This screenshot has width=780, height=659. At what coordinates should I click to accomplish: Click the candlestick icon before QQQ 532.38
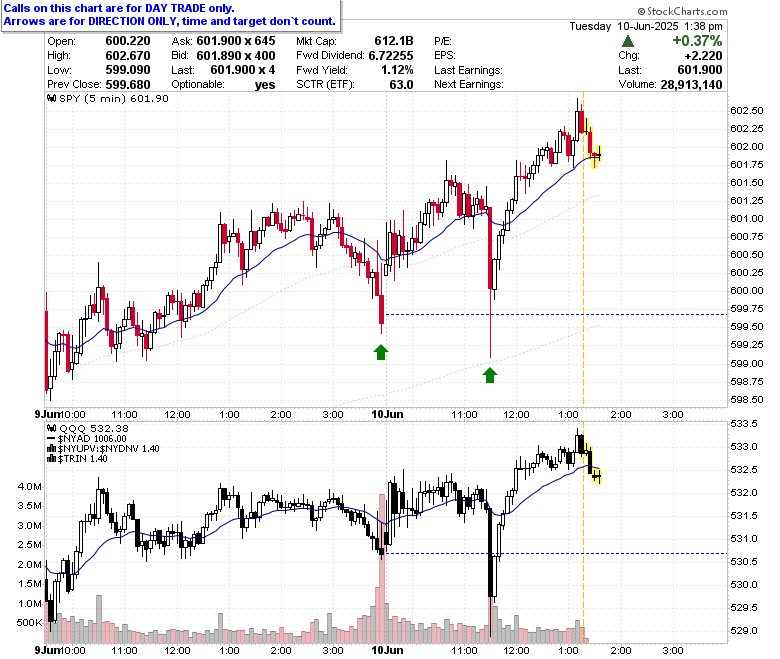52,428
